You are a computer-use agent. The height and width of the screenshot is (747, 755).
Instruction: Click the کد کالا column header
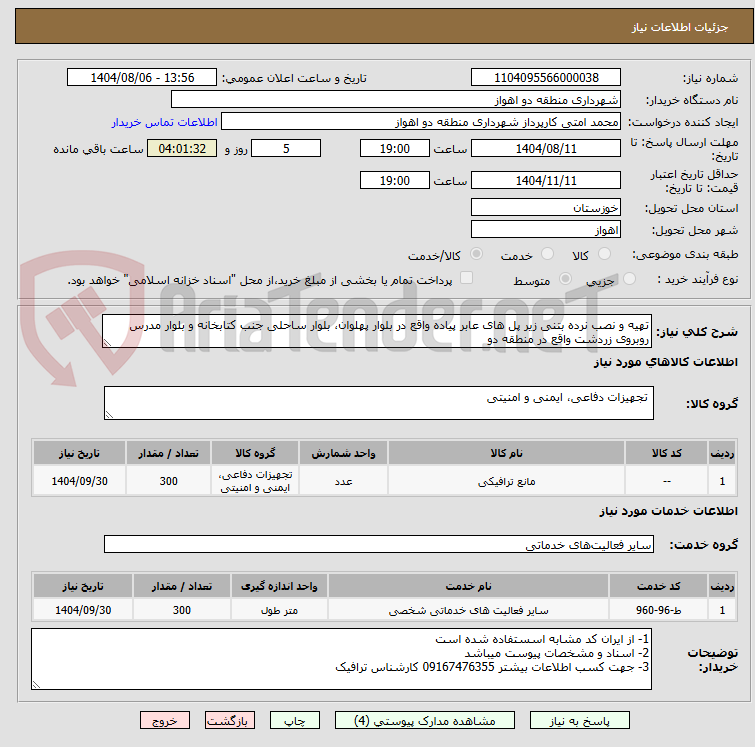[x=666, y=453]
